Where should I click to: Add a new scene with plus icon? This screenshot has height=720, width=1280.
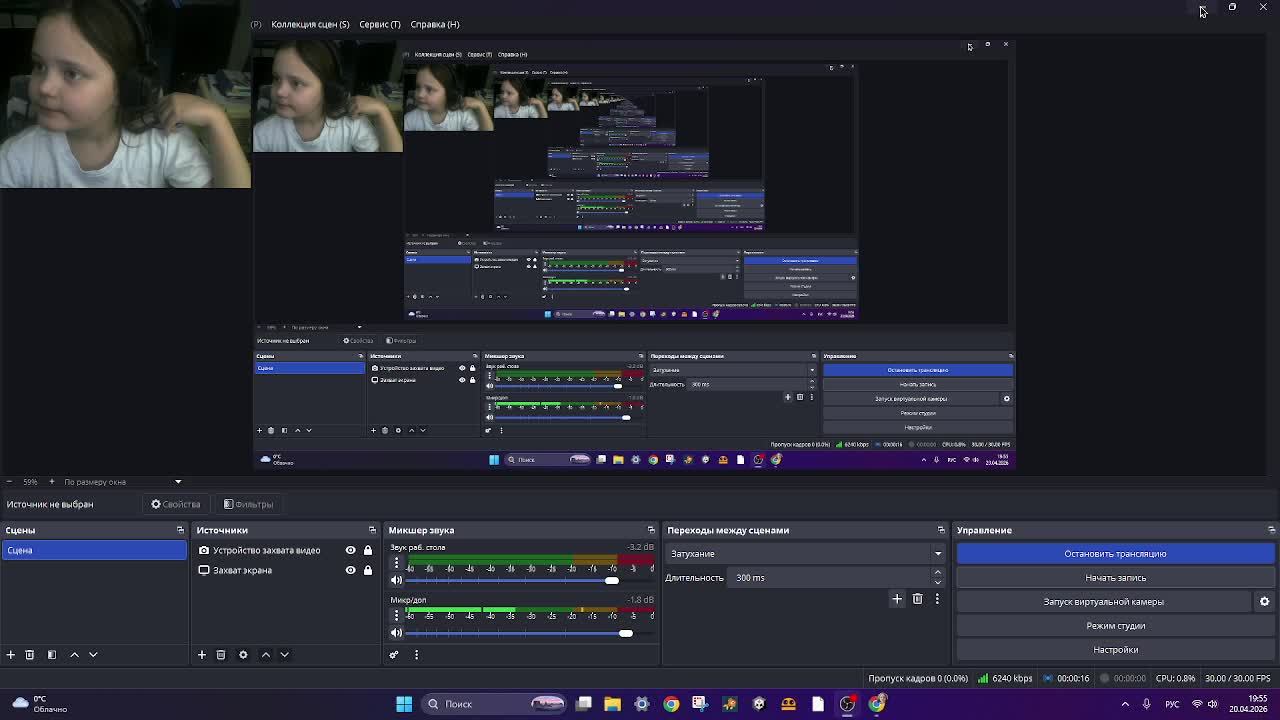[x=10, y=655]
